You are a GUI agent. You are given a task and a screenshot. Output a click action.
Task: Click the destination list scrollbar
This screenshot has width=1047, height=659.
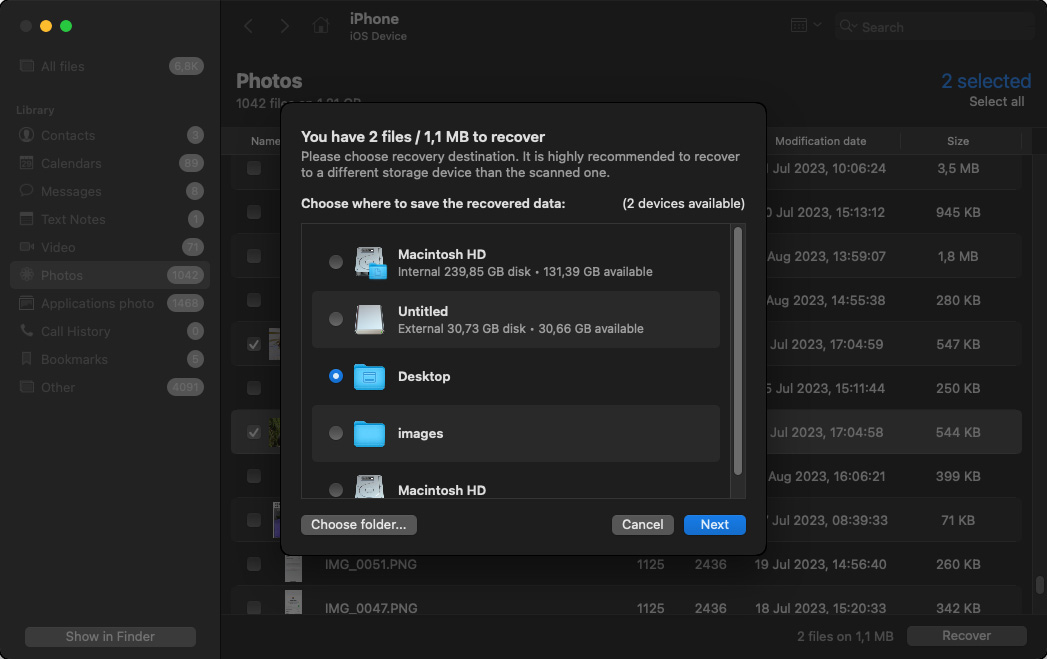pos(738,350)
